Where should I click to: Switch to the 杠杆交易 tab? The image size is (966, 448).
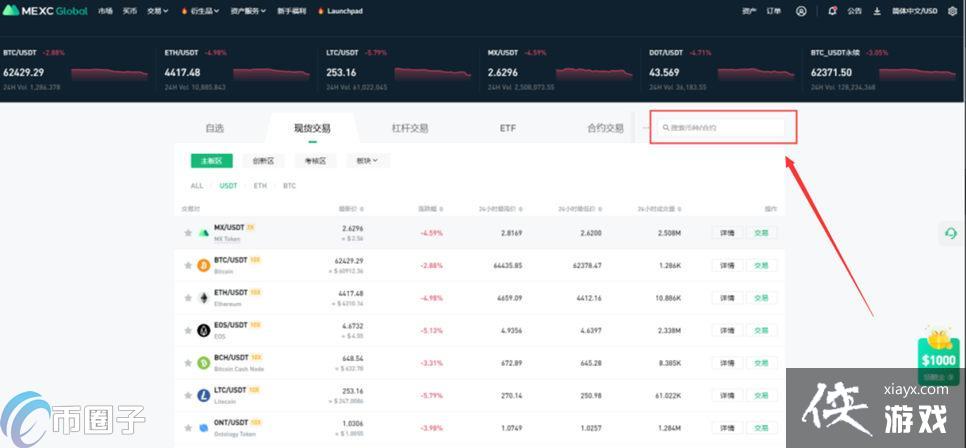pyautogui.click(x=410, y=128)
